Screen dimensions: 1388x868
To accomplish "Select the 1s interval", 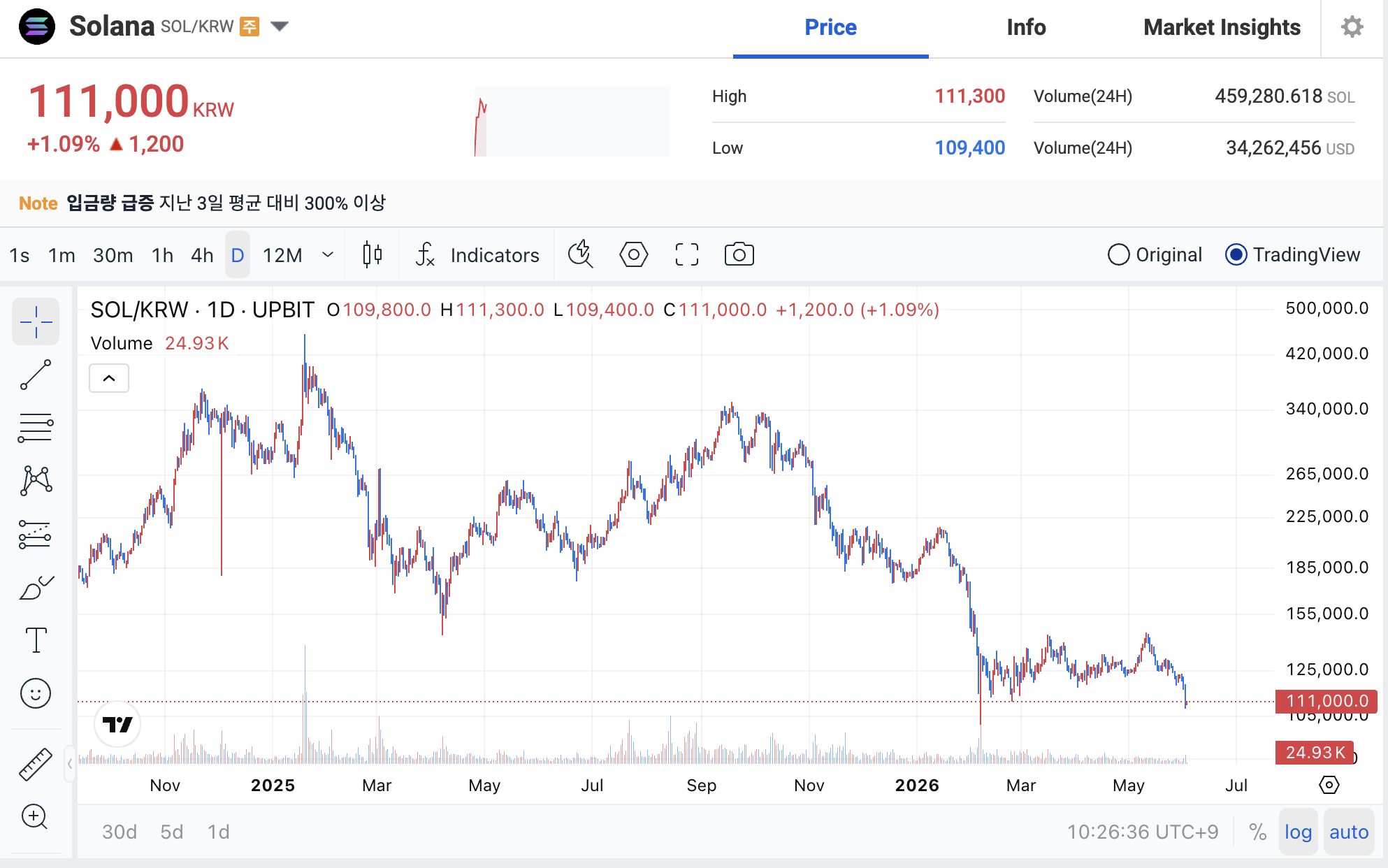I will [20, 255].
